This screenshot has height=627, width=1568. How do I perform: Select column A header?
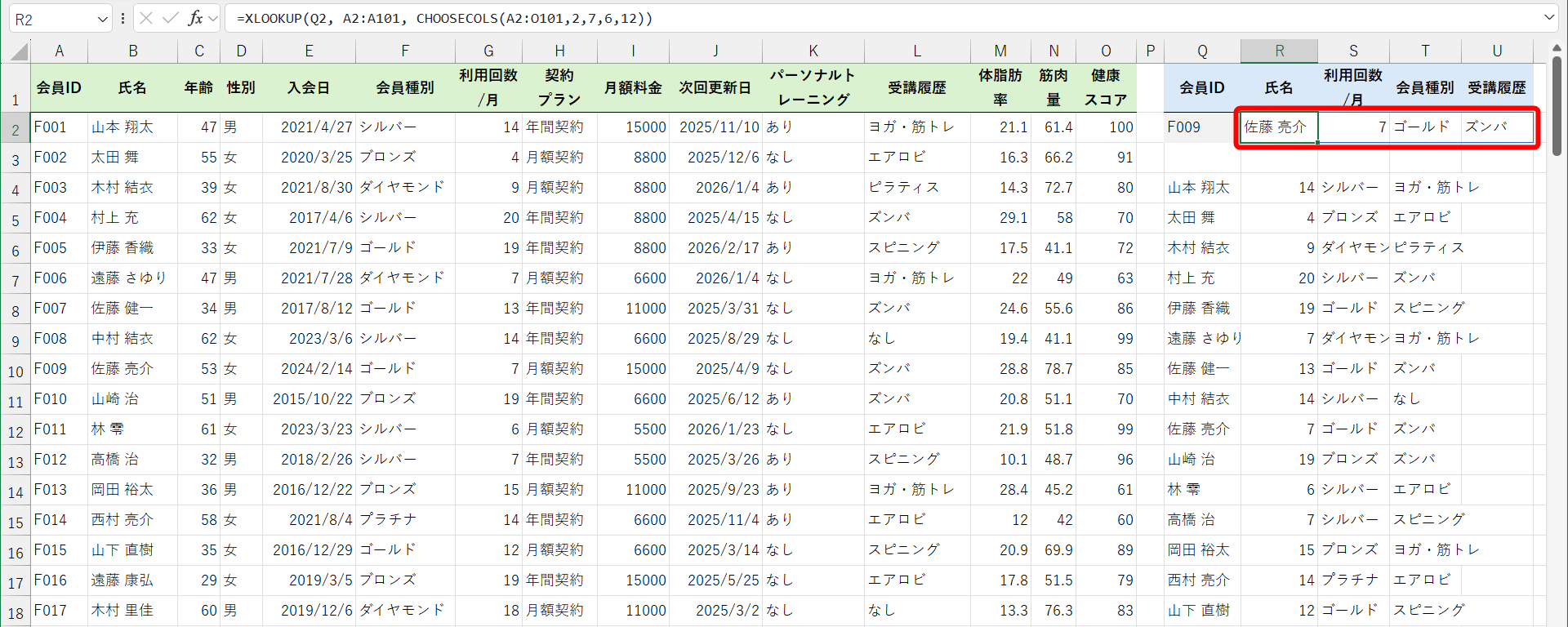coord(60,51)
